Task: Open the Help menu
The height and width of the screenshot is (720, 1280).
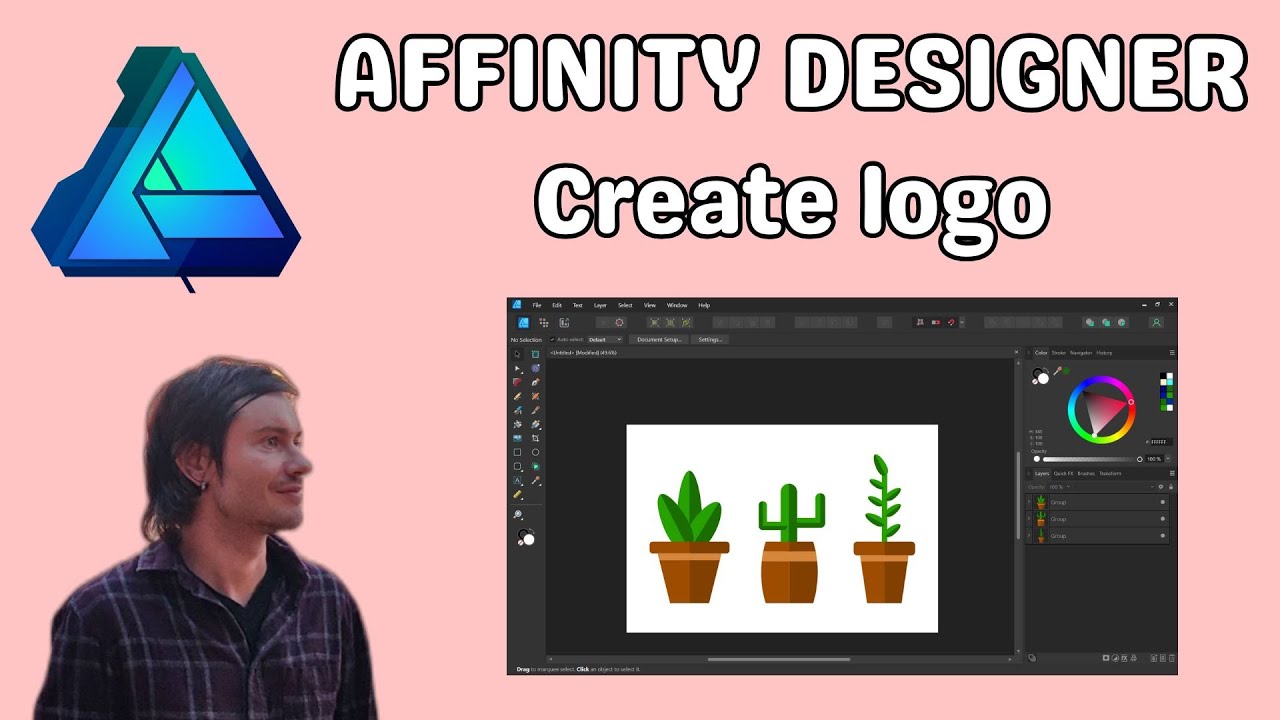Action: pyautogui.click(x=704, y=305)
